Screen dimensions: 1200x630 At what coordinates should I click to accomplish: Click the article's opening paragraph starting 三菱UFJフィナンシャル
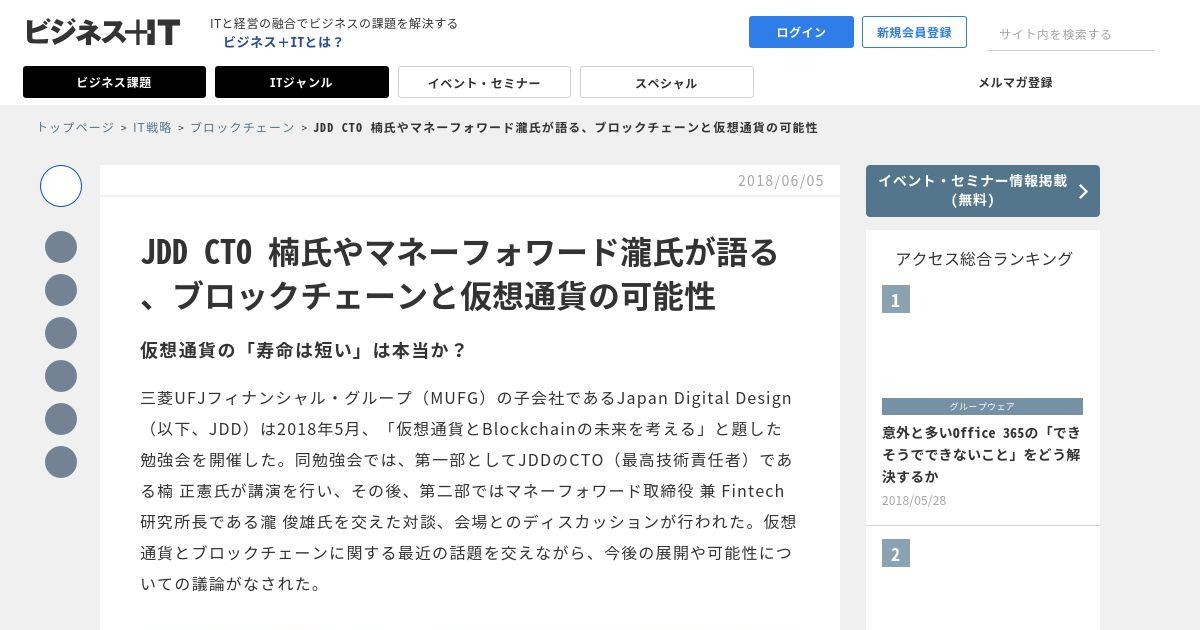(x=468, y=490)
